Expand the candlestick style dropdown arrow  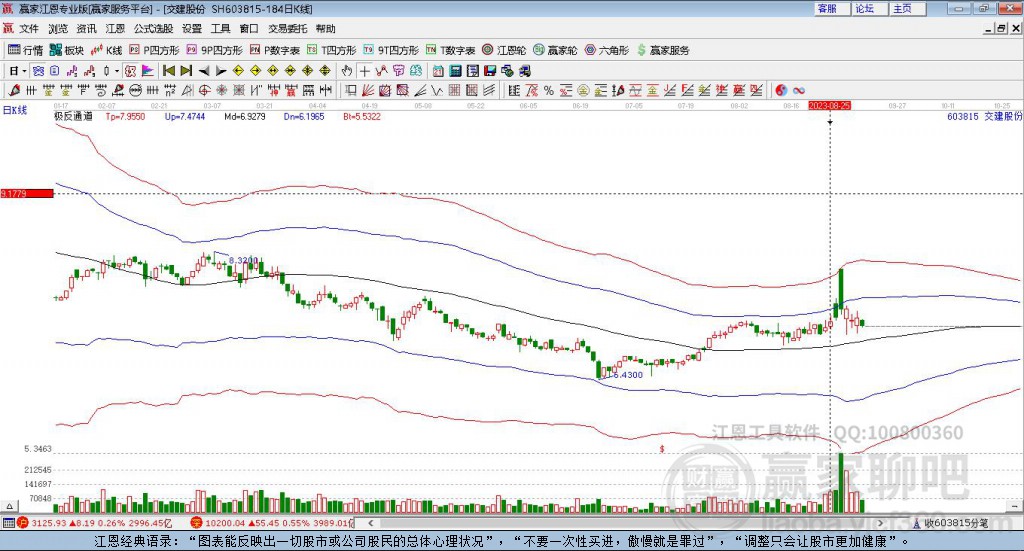click(x=117, y=71)
